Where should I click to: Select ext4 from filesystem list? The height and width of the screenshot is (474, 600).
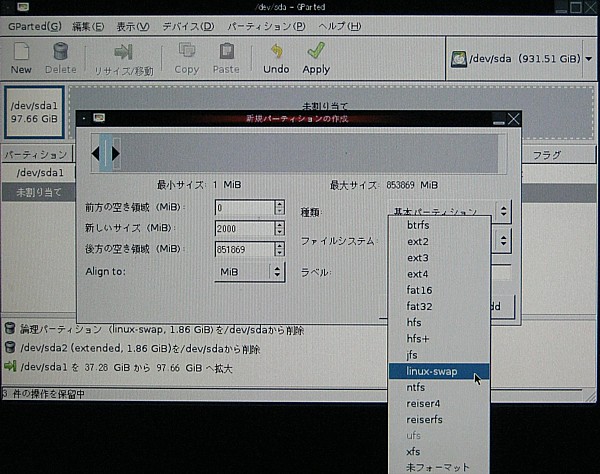tap(439, 274)
